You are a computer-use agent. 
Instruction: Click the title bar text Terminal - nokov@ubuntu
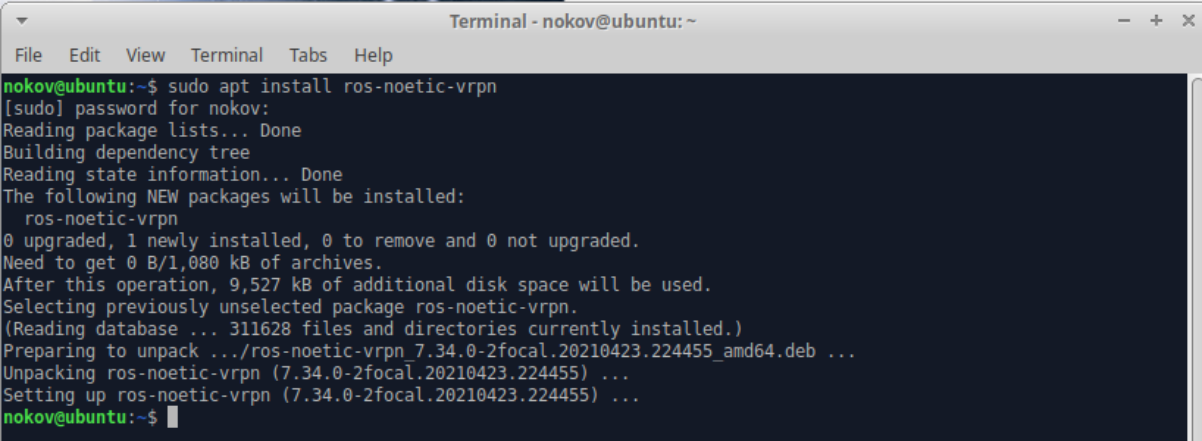point(573,21)
